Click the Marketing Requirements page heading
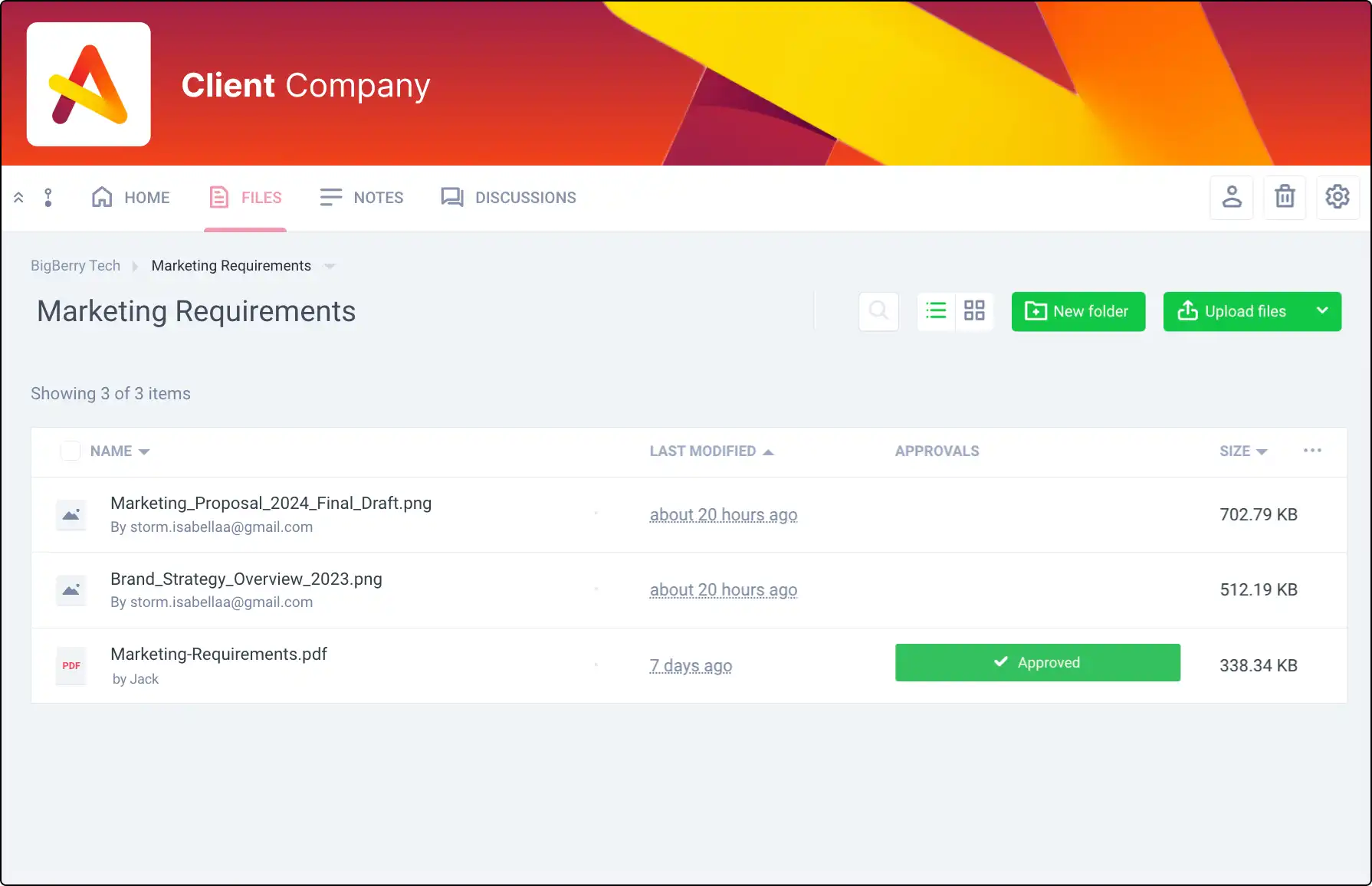This screenshot has height=886, width=1372. click(x=196, y=312)
